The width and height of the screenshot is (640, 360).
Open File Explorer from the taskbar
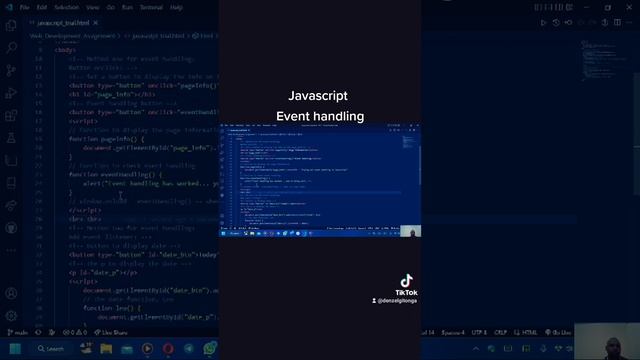tap(106, 349)
